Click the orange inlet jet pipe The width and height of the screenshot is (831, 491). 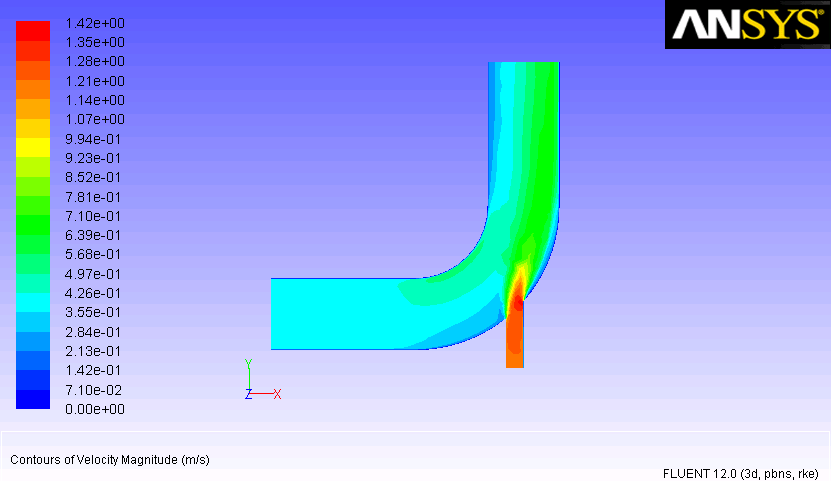pos(515,334)
